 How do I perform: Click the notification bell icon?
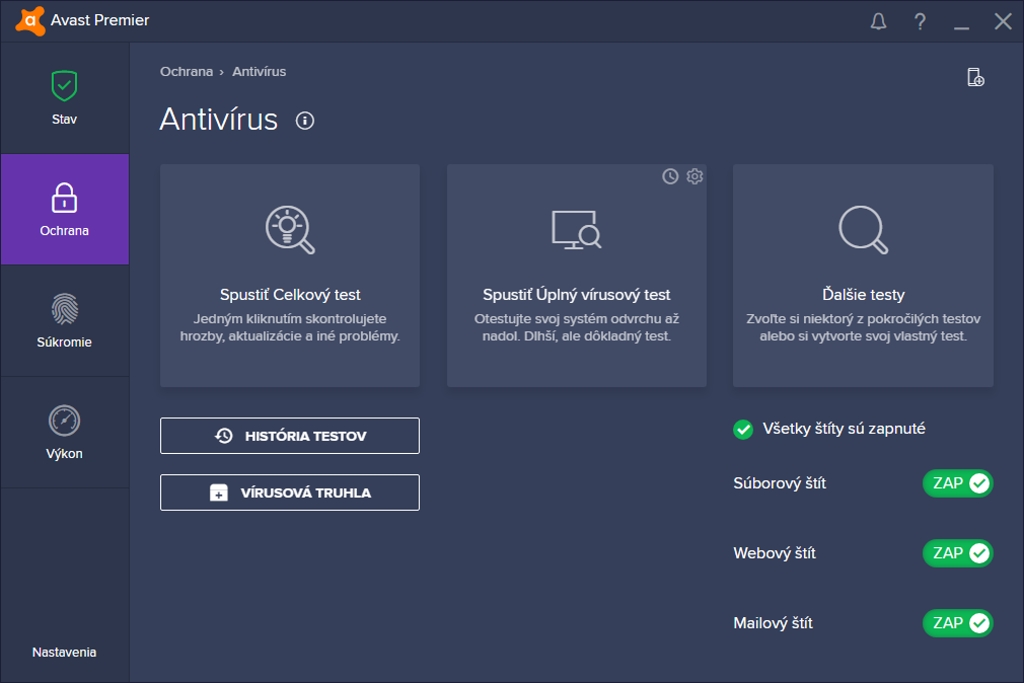point(878,21)
